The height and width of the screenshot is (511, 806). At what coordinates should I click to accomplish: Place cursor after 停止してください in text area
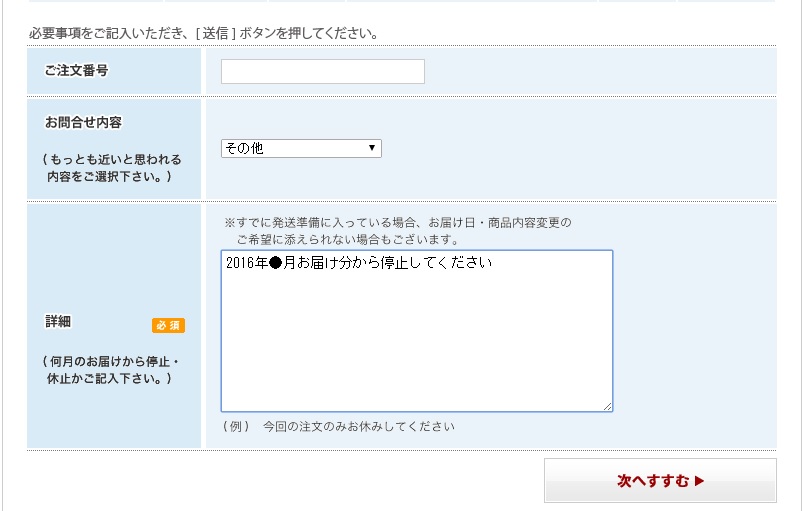493,263
